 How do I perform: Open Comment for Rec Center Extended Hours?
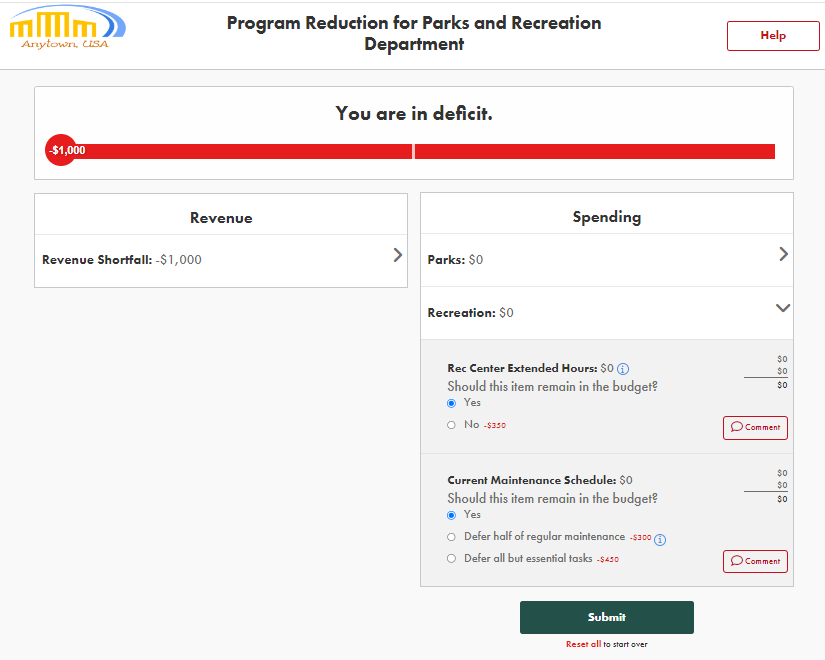pos(755,428)
